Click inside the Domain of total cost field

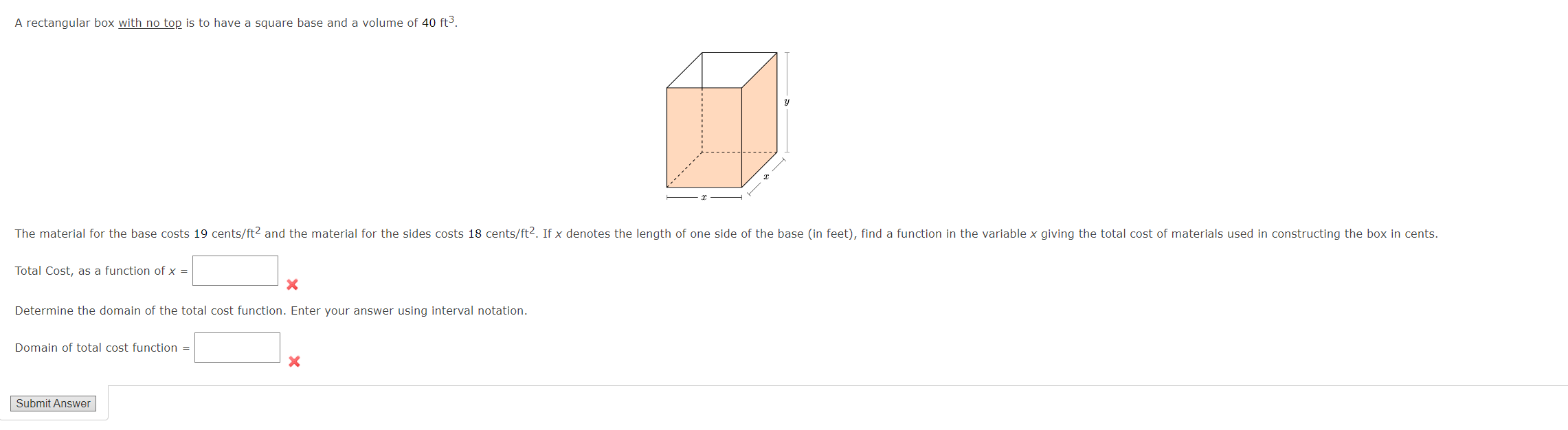[x=236, y=347]
